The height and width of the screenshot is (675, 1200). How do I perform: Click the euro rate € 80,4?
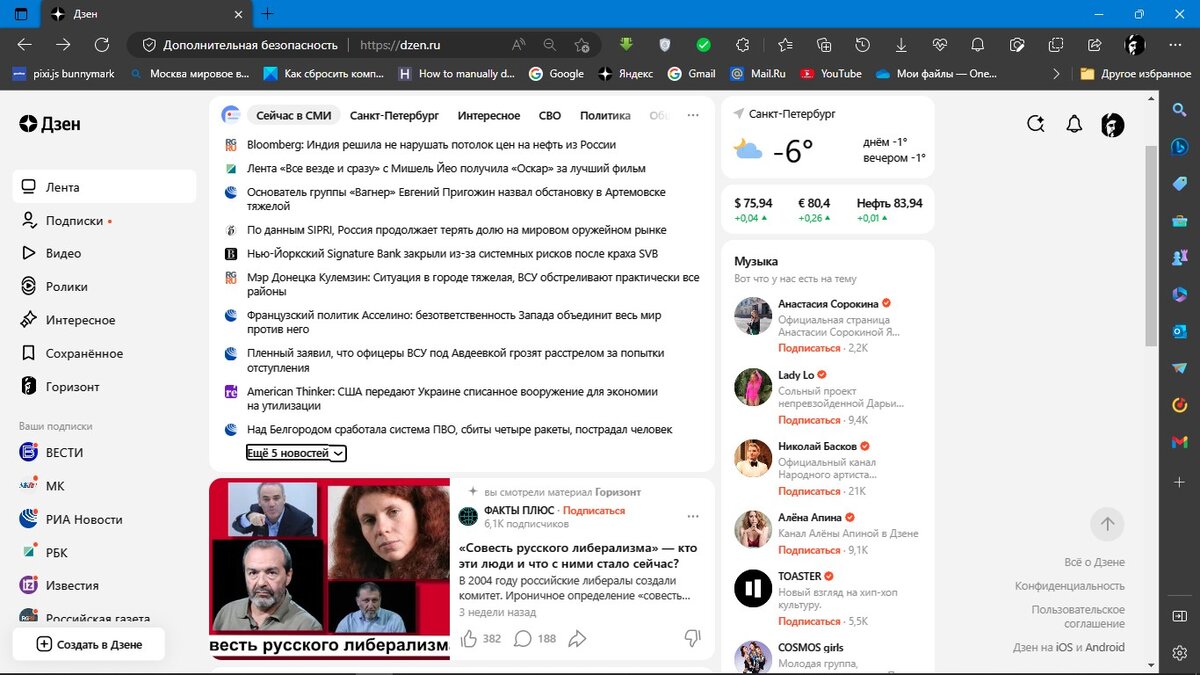814,209
